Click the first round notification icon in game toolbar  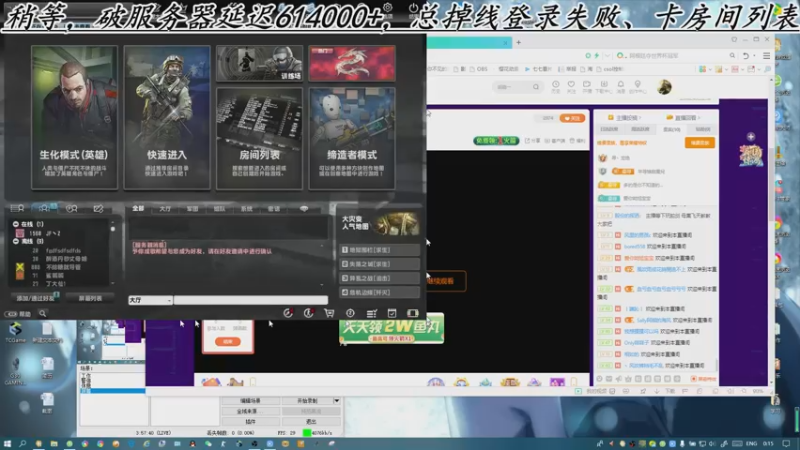coord(288,313)
